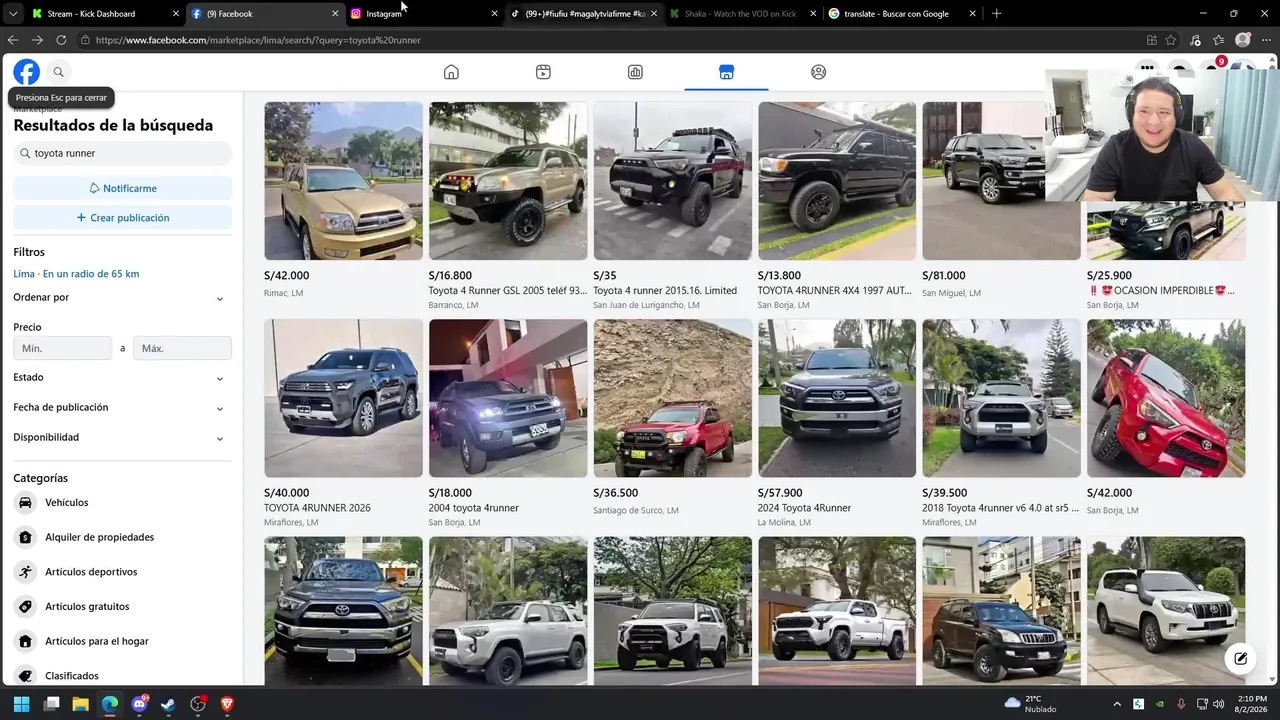The image size is (1280, 720).
Task: Open the 2004 toyota 4runner listing photo
Action: coord(508,398)
